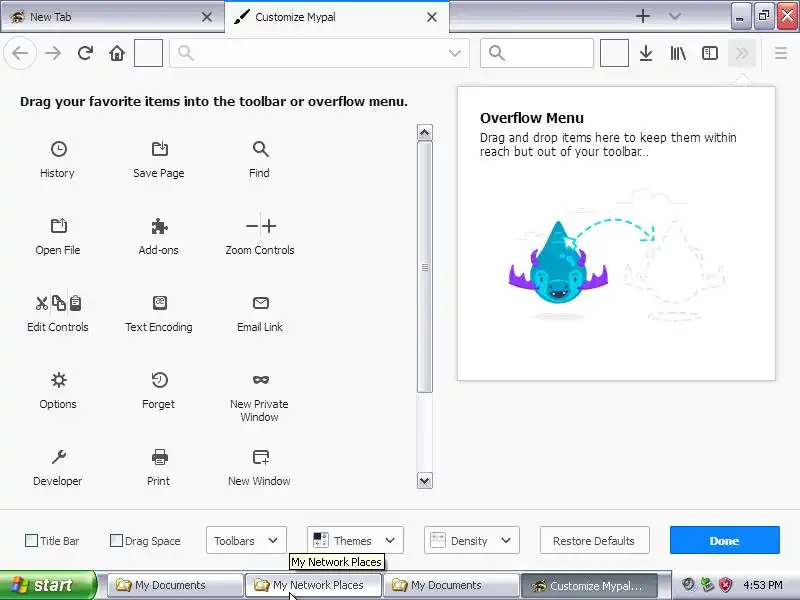The width and height of the screenshot is (800, 600).
Task: Click the Back arrow toolbar button
Action: point(20,53)
